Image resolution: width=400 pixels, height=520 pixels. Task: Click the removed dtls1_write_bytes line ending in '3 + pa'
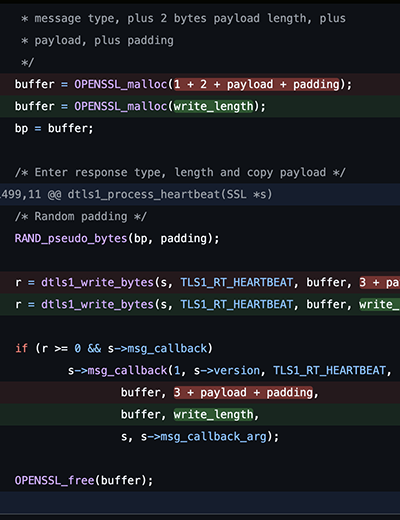200,282
